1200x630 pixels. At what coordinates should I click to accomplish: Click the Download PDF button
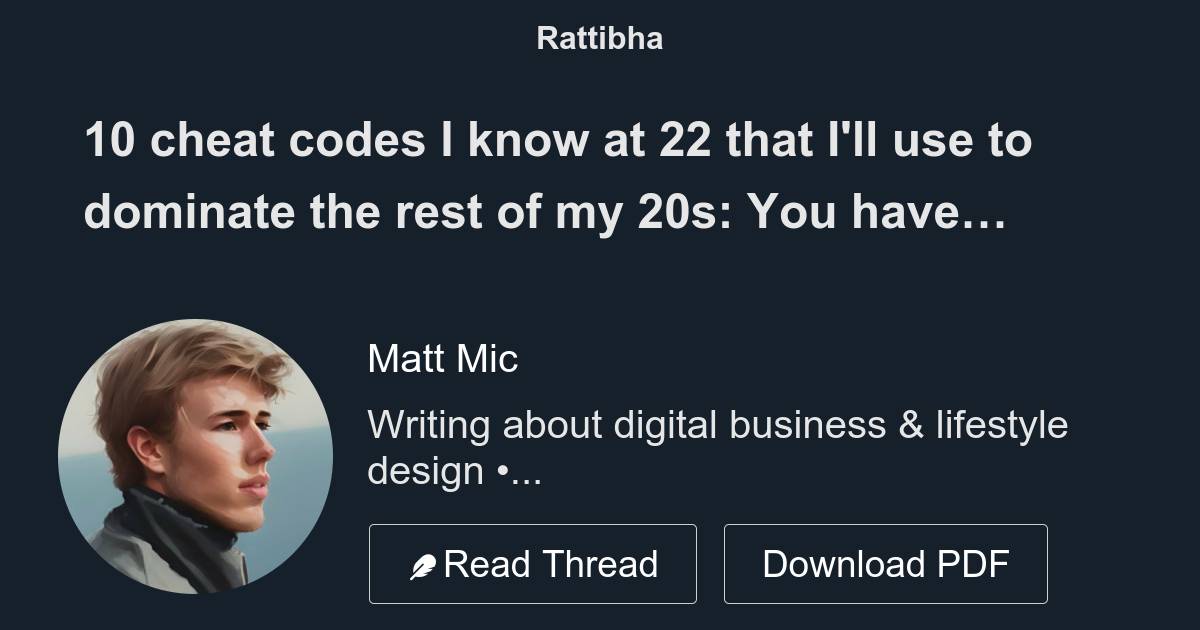click(x=887, y=563)
